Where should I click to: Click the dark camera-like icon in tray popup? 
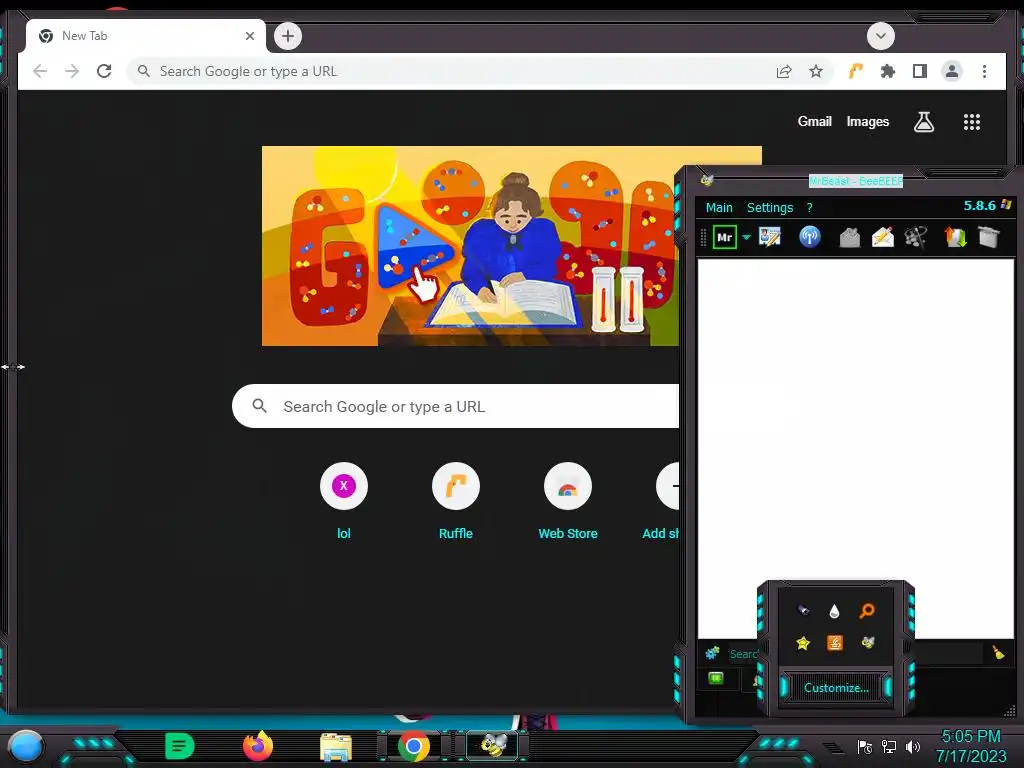click(x=803, y=610)
